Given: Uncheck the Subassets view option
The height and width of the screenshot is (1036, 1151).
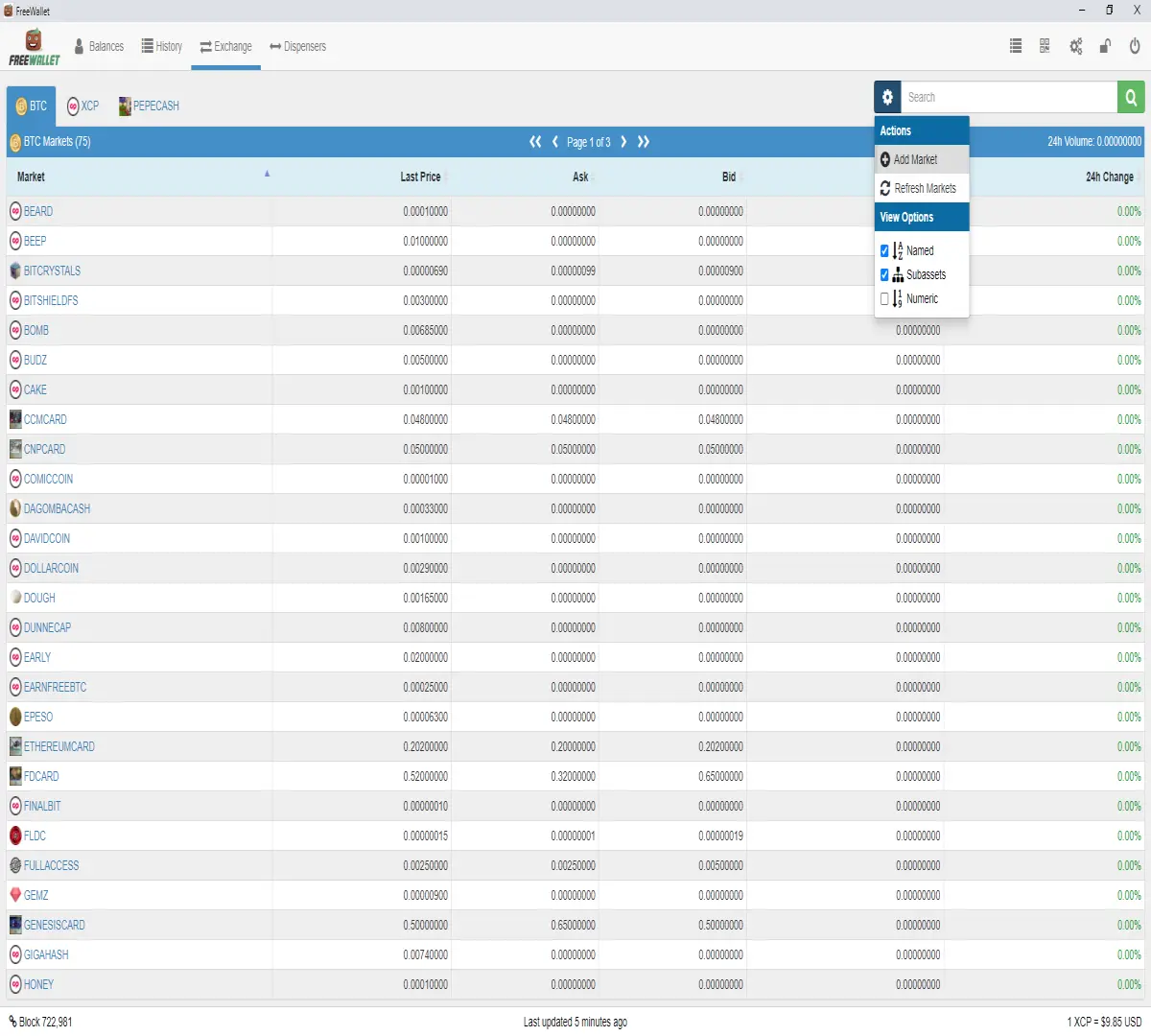Looking at the screenshot, I should (884, 274).
